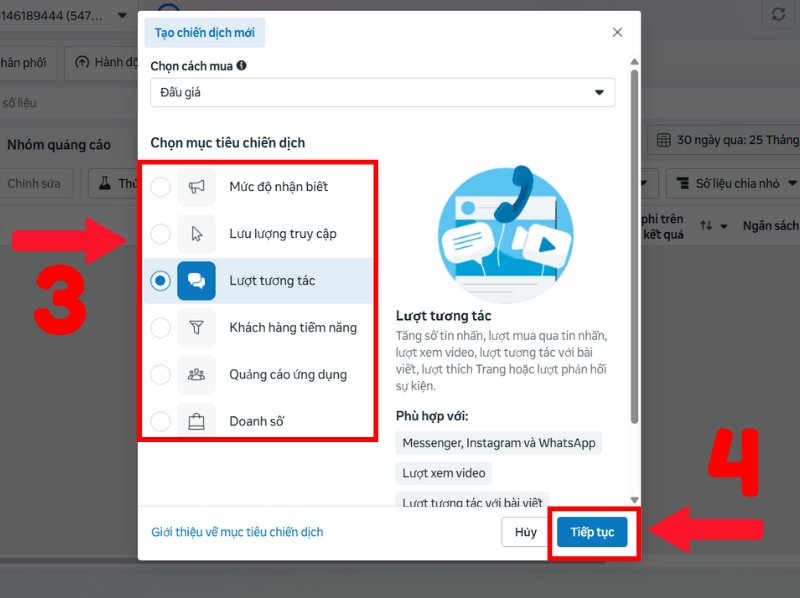Click the Khách hàng tiềm năng label
800x598 pixels.
point(293,328)
